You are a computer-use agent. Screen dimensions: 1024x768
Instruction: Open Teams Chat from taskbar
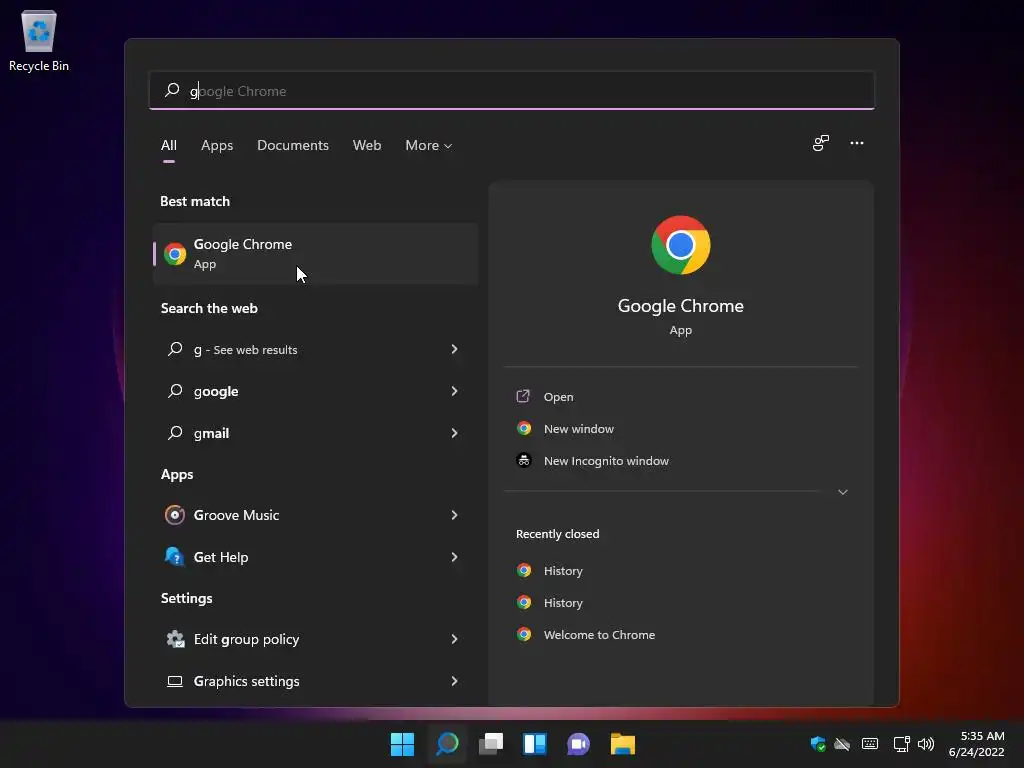(x=579, y=744)
